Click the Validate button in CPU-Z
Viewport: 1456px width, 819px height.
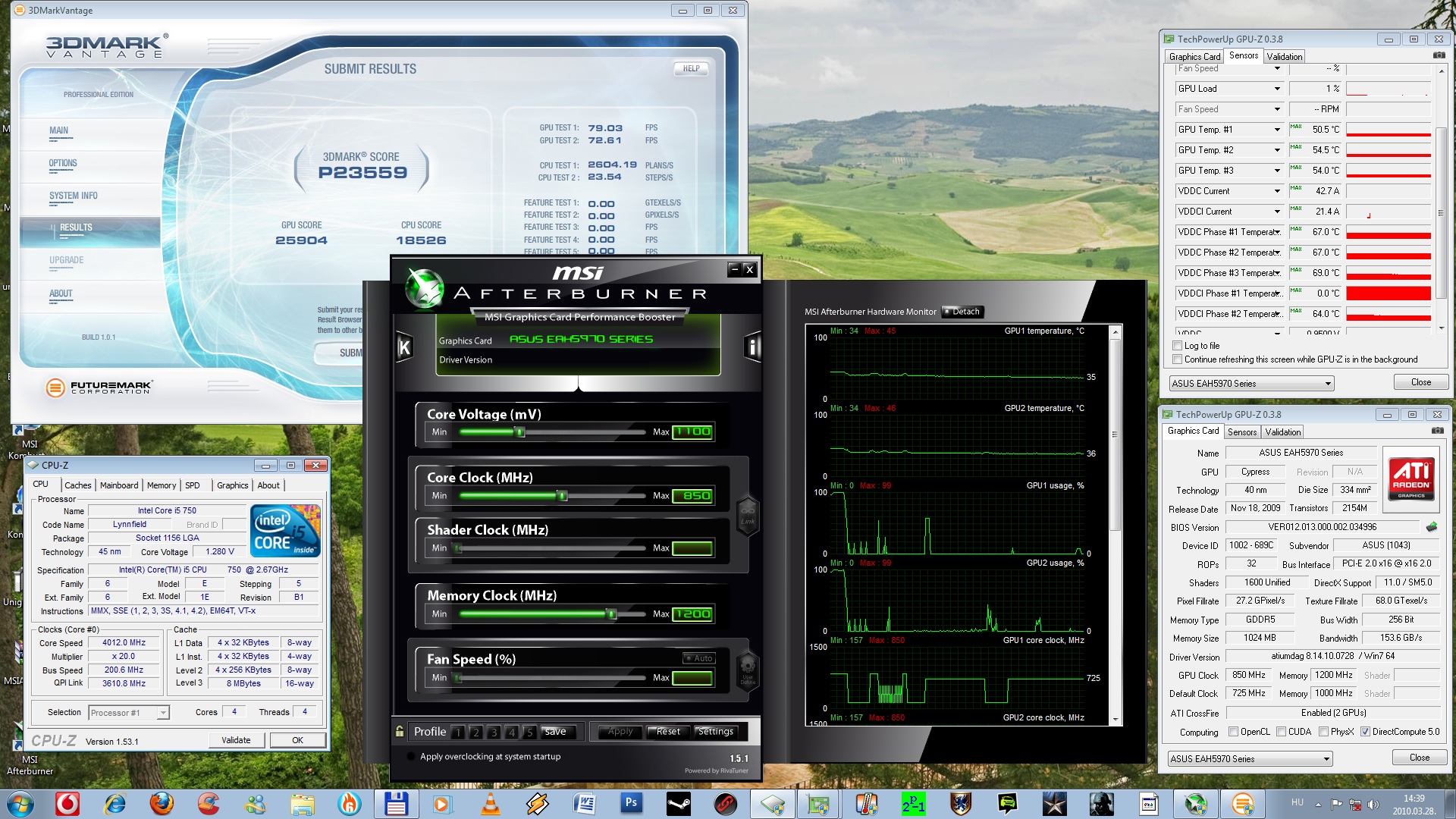pos(236,740)
